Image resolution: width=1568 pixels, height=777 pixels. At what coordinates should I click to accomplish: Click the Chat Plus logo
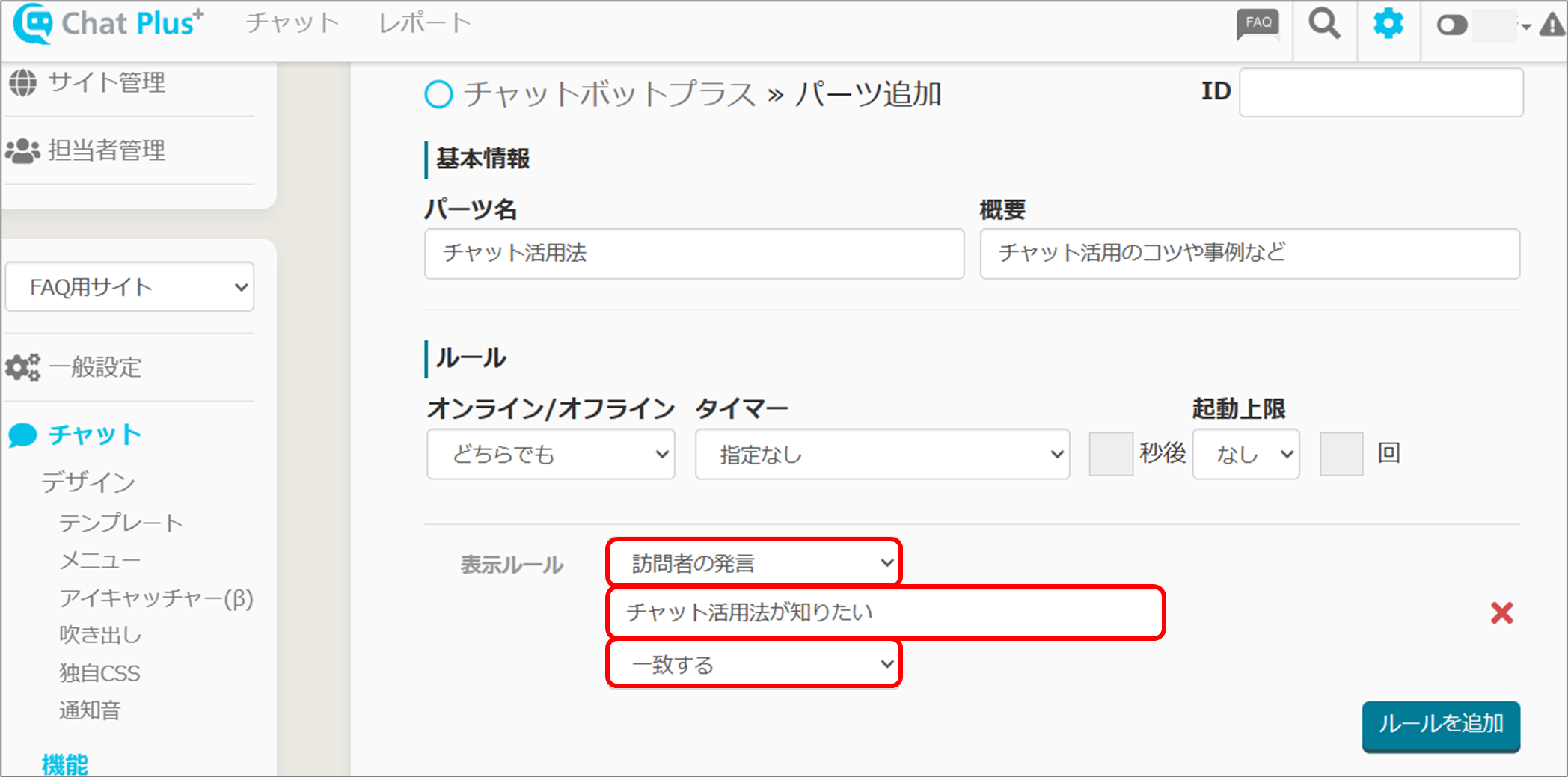108,24
